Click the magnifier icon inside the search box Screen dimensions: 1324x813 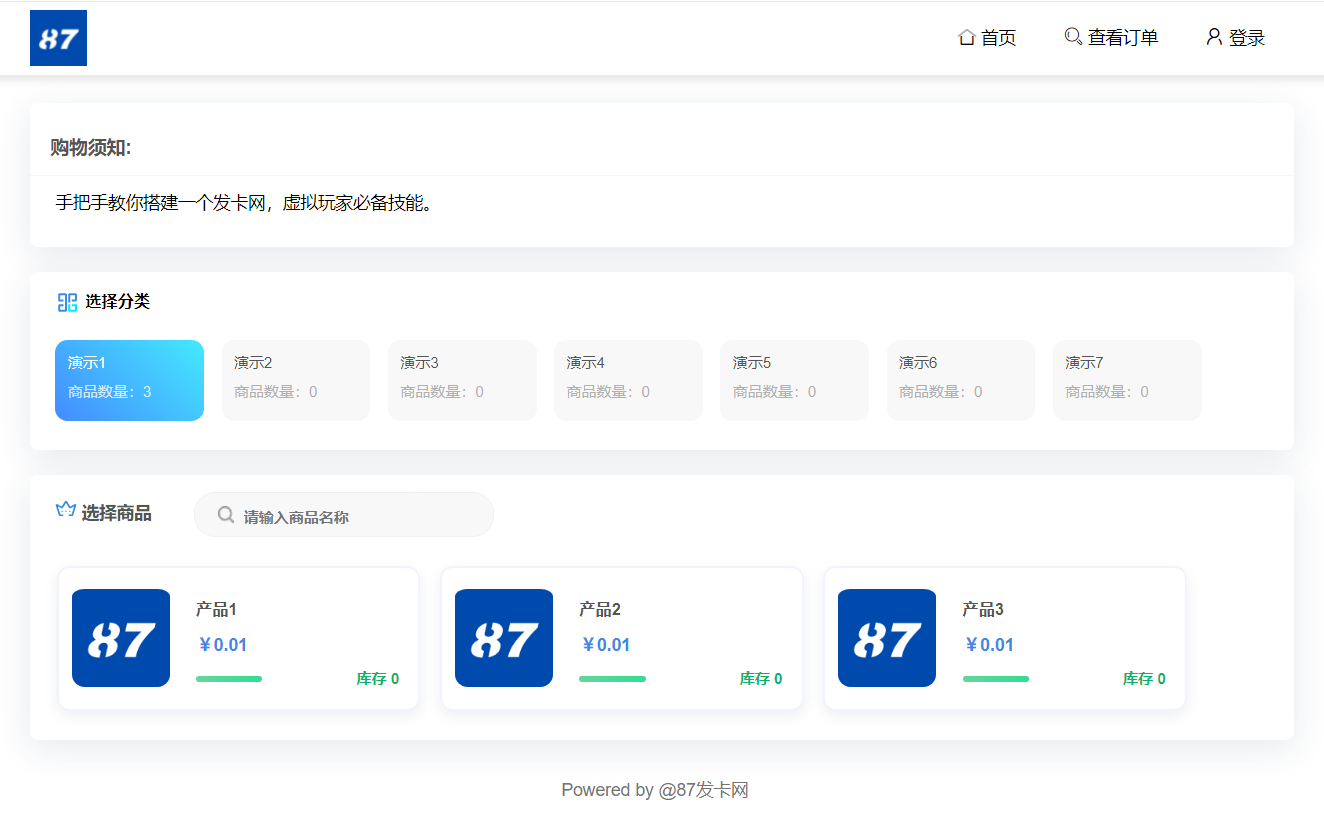pos(226,514)
